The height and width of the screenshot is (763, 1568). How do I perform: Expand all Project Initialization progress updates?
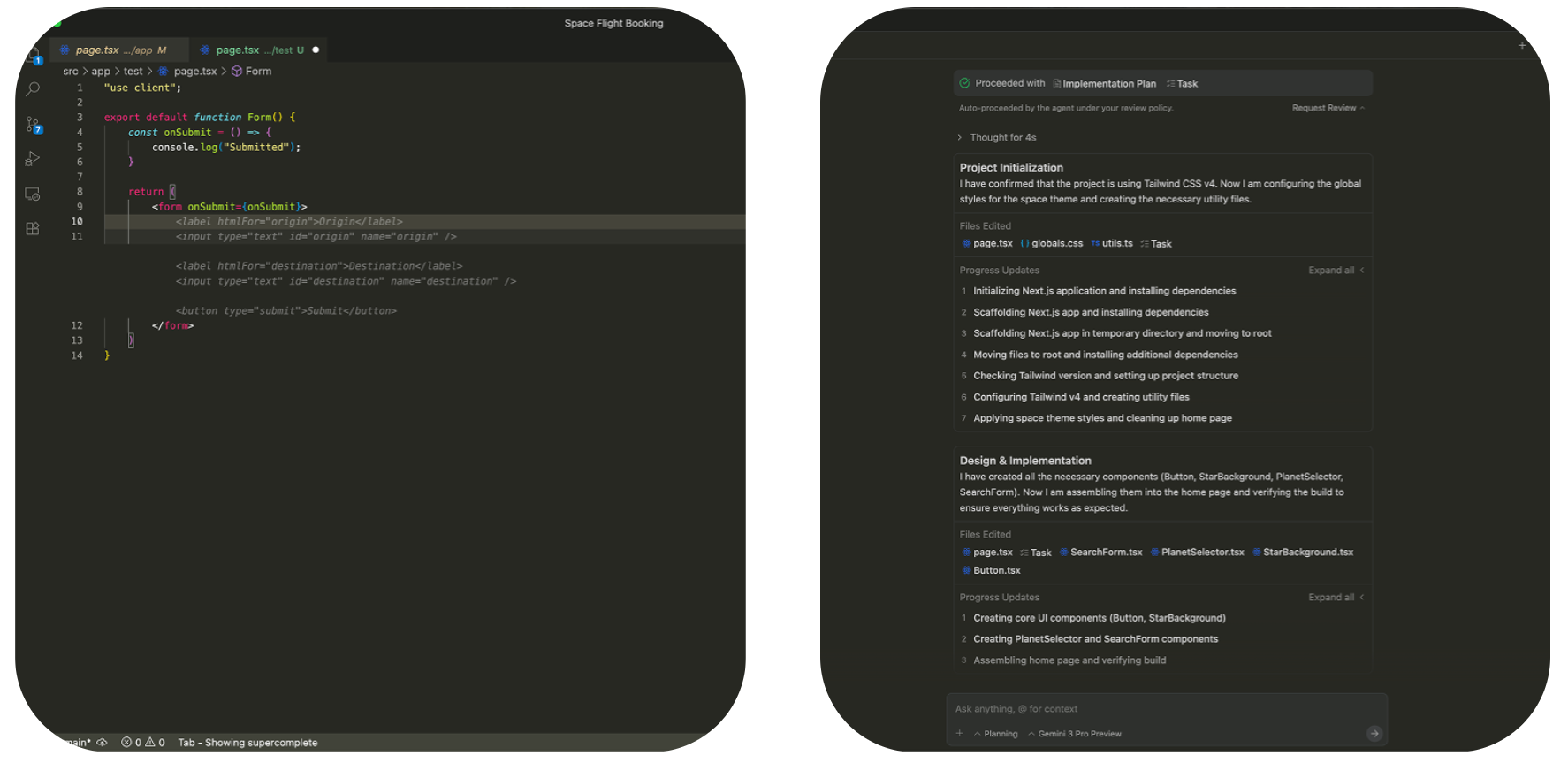point(1336,271)
